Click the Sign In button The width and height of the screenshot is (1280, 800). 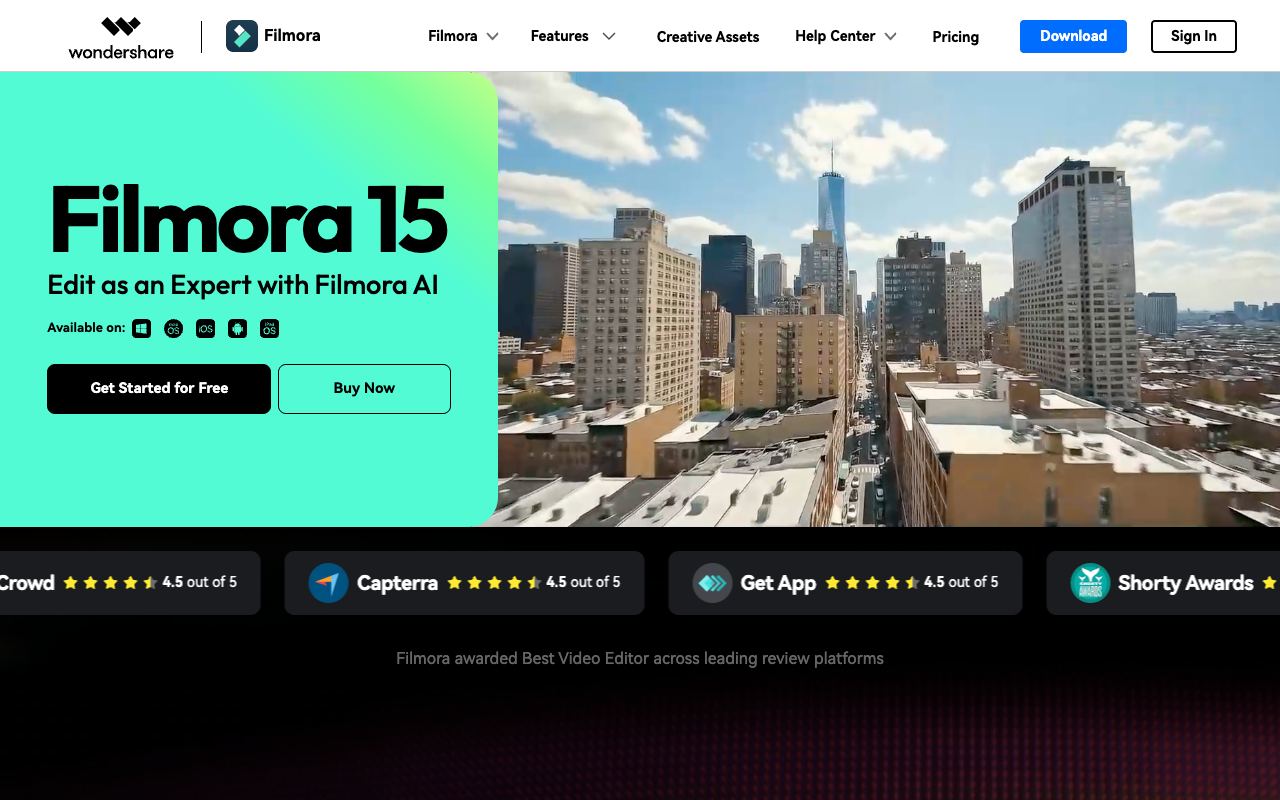(1194, 36)
